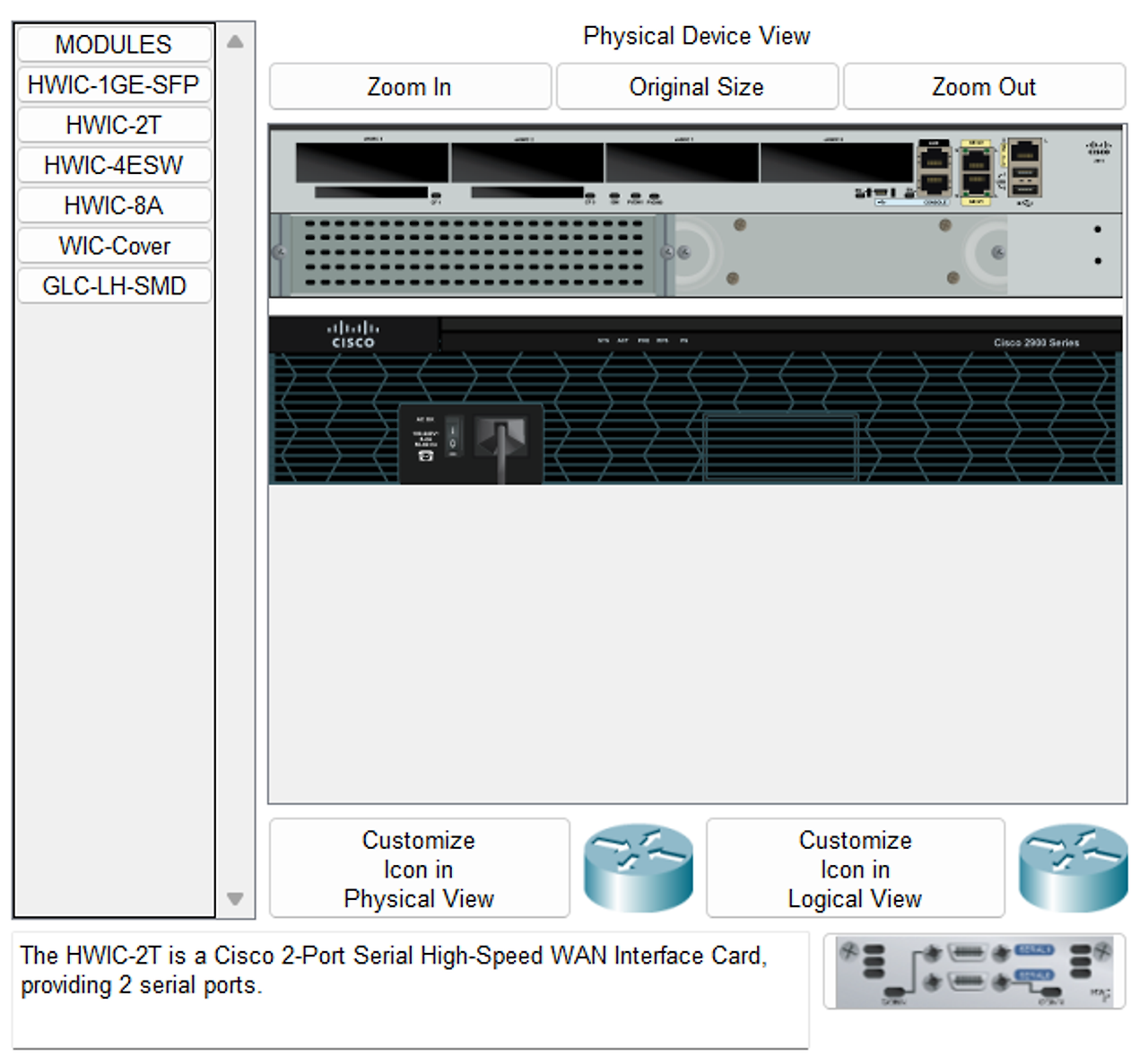Viewport: 1148px width, 1057px height.
Task: Click the ventilated service module bay
Action: (x=474, y=255)
